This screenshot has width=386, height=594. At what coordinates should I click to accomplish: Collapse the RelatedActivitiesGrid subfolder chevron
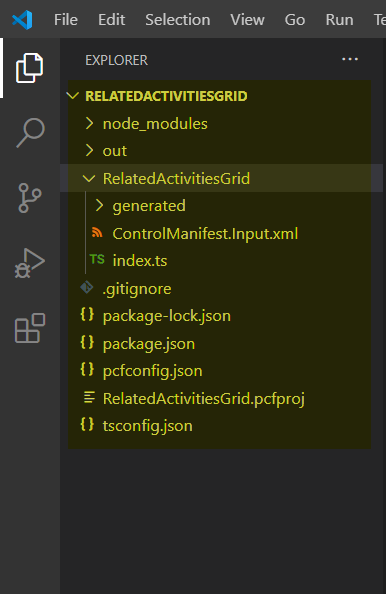[89, 178]
